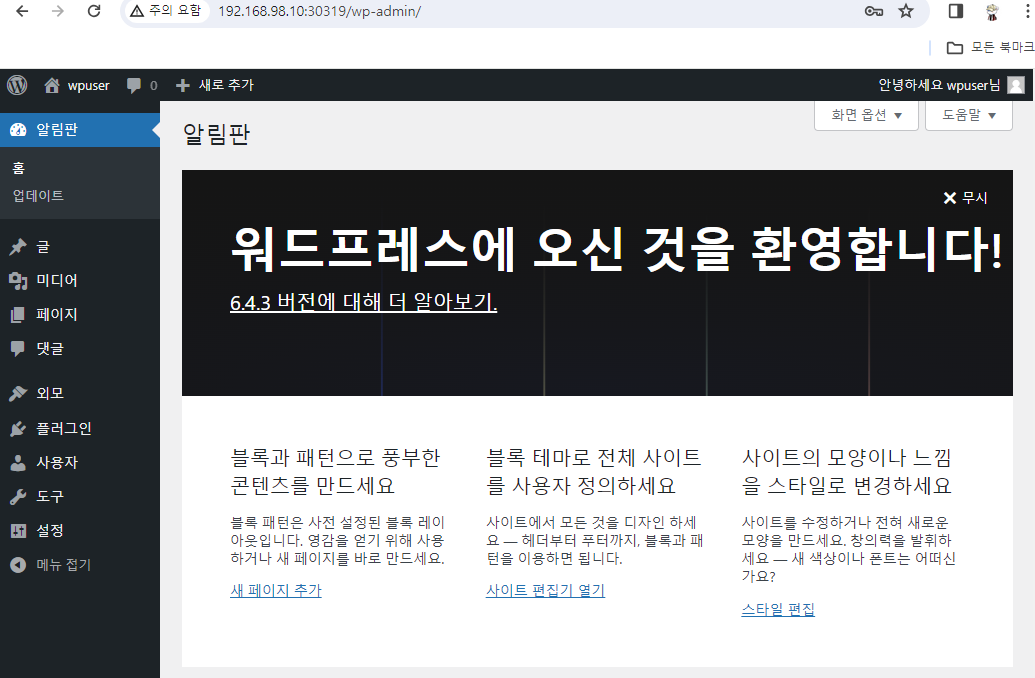
Task: Open the 플러그인 menu label
Action: pyautogui.click(x=63, y=428)
